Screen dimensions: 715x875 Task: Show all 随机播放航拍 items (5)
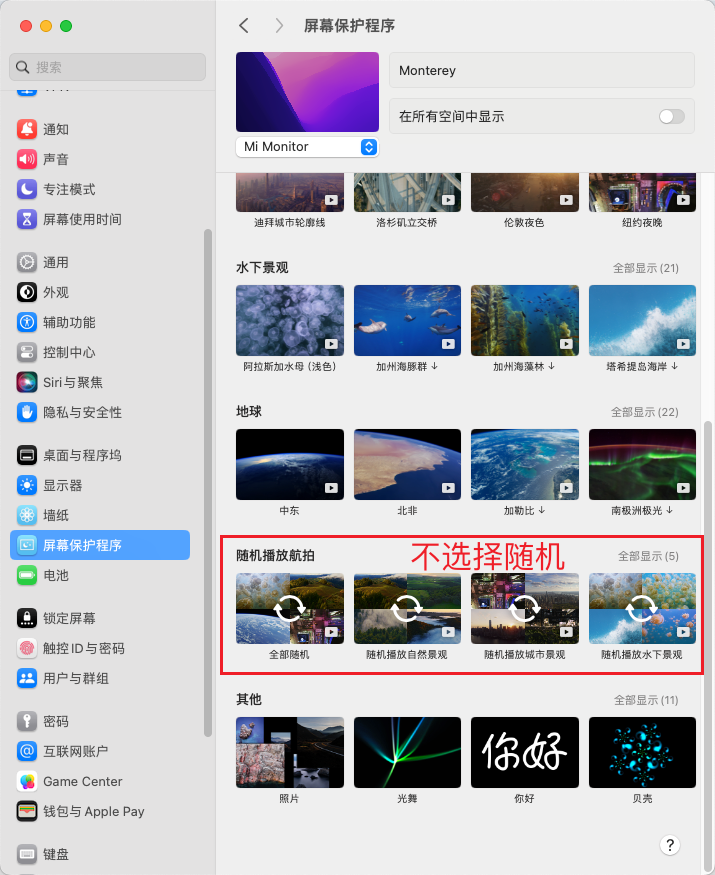click(648, 556)
